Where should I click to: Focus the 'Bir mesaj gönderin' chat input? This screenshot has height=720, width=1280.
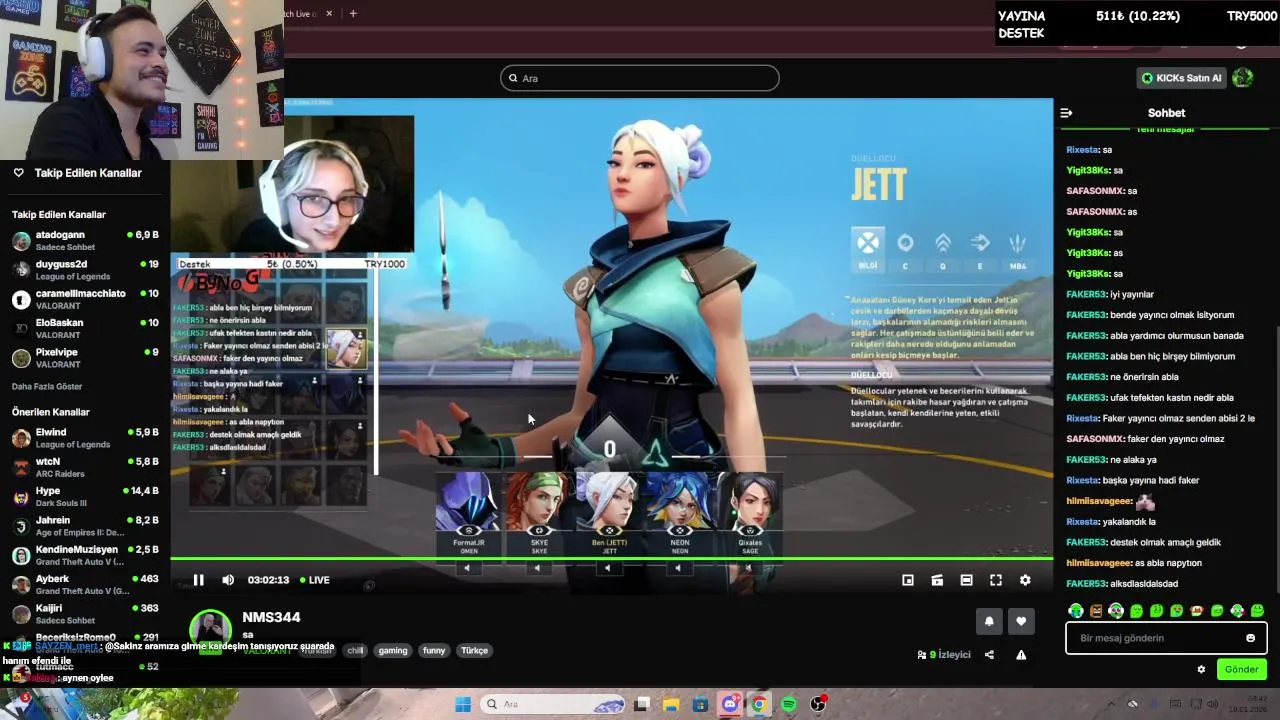1166,638
